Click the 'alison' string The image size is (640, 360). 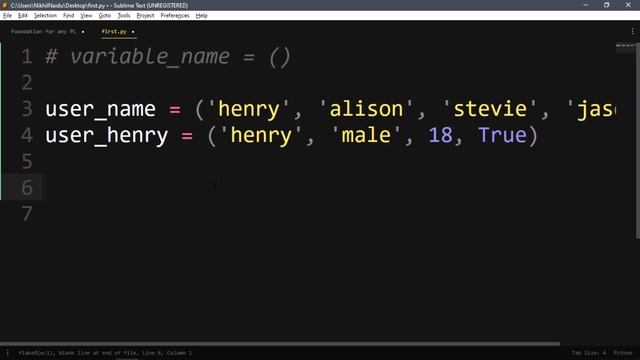pos(366,109)
